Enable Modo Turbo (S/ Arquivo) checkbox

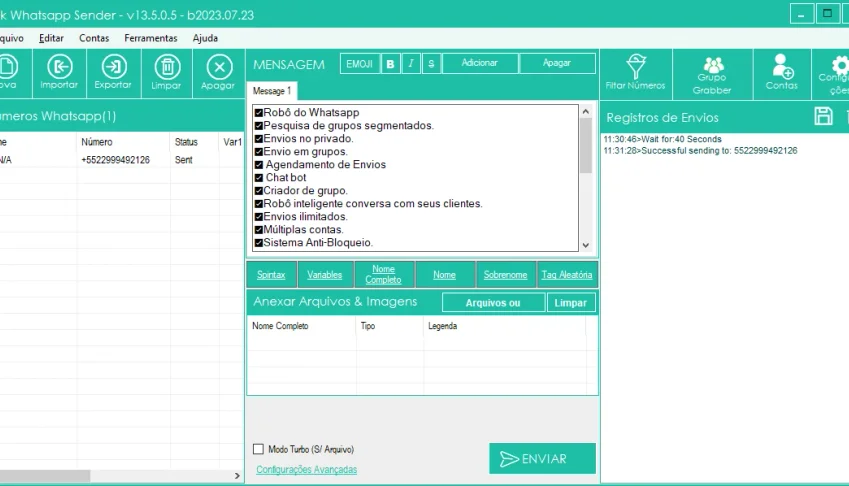[258, 449]
